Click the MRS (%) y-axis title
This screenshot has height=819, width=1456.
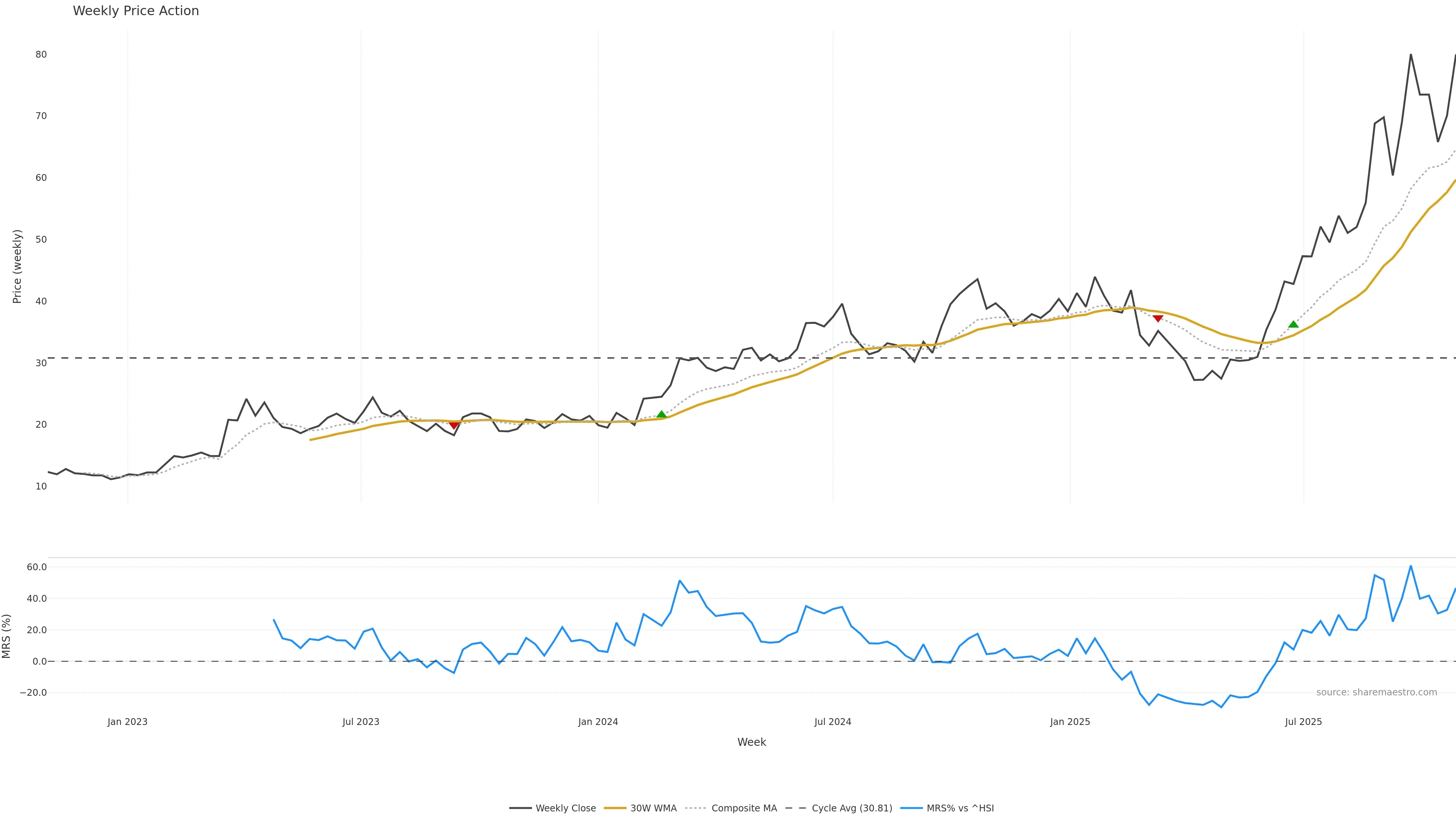7,636
